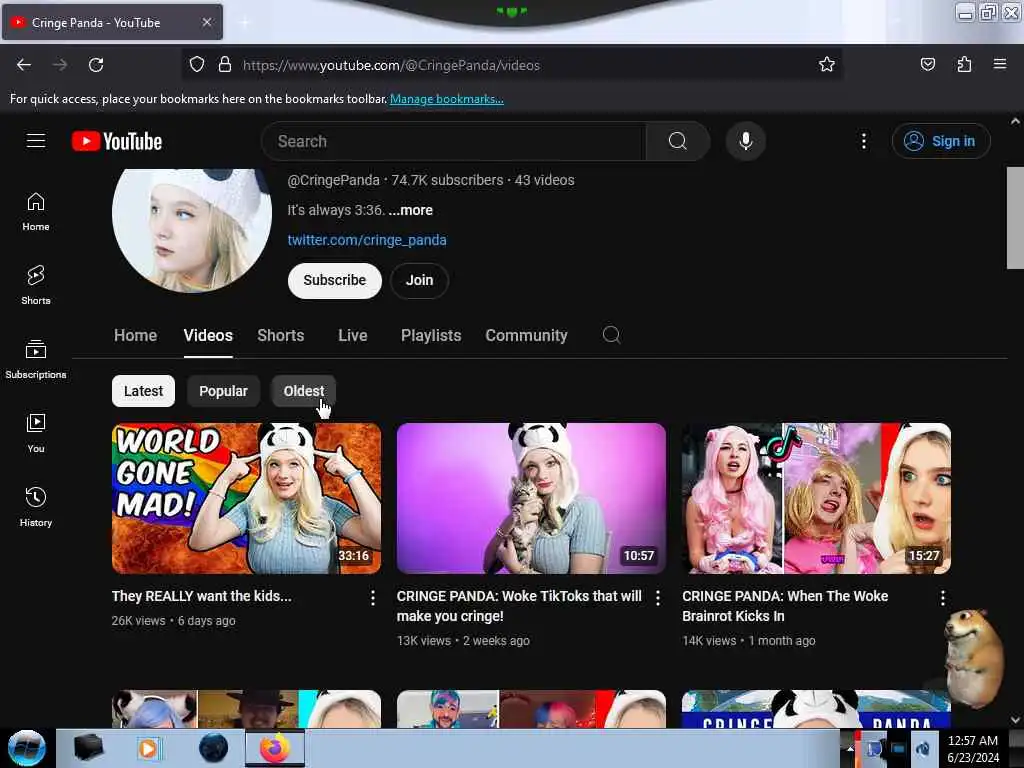
Task: Open Subscriptions in the sidebar
Action: point(36,359)
